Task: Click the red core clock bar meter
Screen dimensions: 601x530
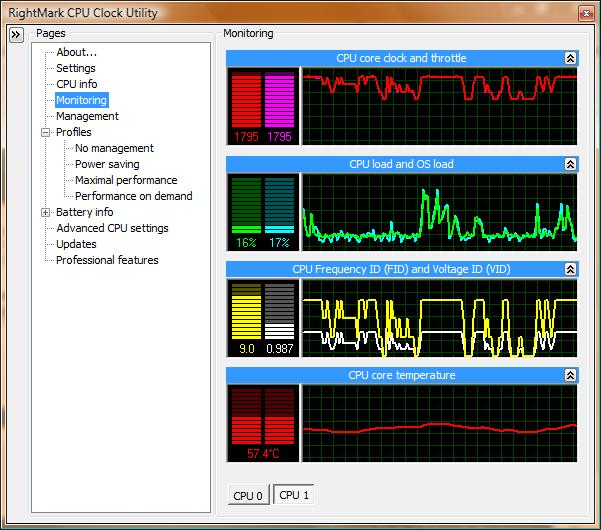Action: 246,100
